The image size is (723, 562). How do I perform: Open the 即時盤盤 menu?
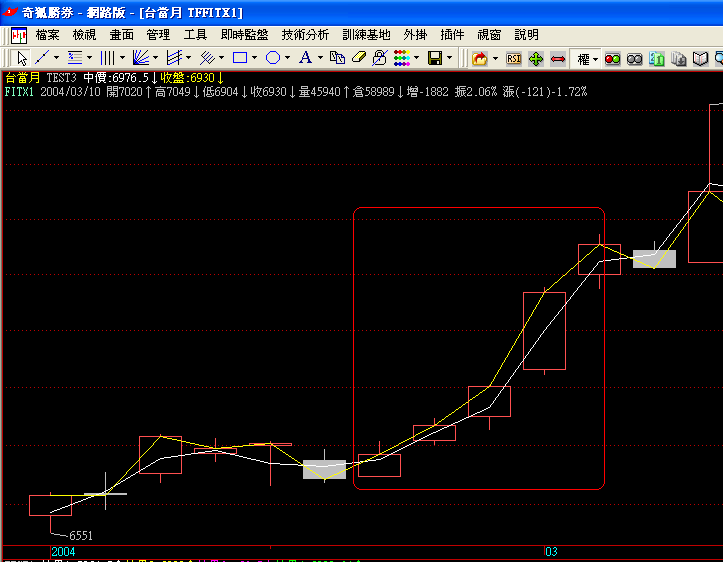point(245,35)
